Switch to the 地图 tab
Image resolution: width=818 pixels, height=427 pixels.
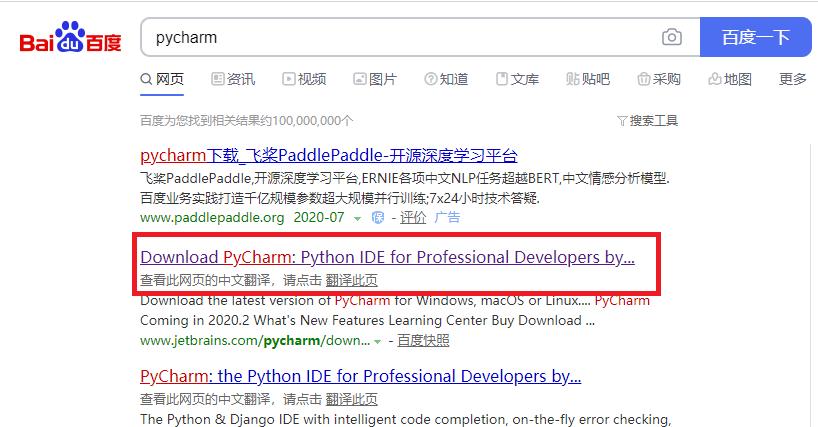730,79
